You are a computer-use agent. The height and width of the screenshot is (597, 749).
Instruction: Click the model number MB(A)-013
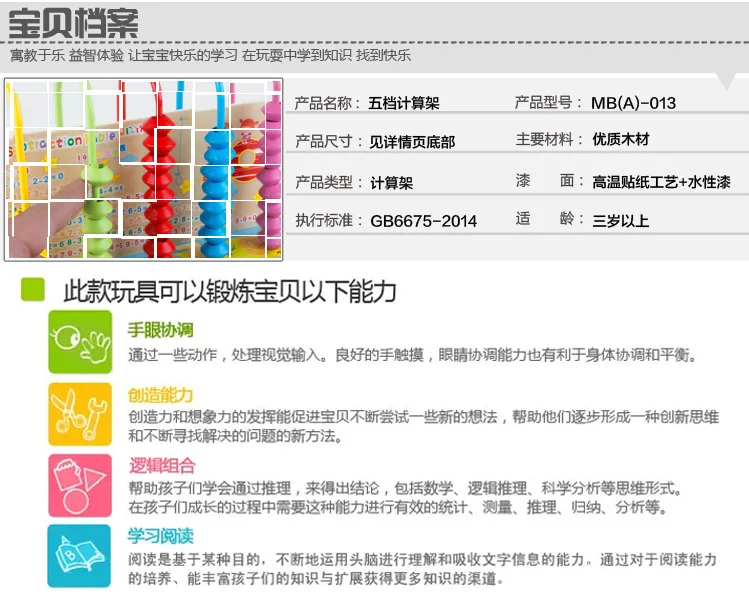coord(633,103)
